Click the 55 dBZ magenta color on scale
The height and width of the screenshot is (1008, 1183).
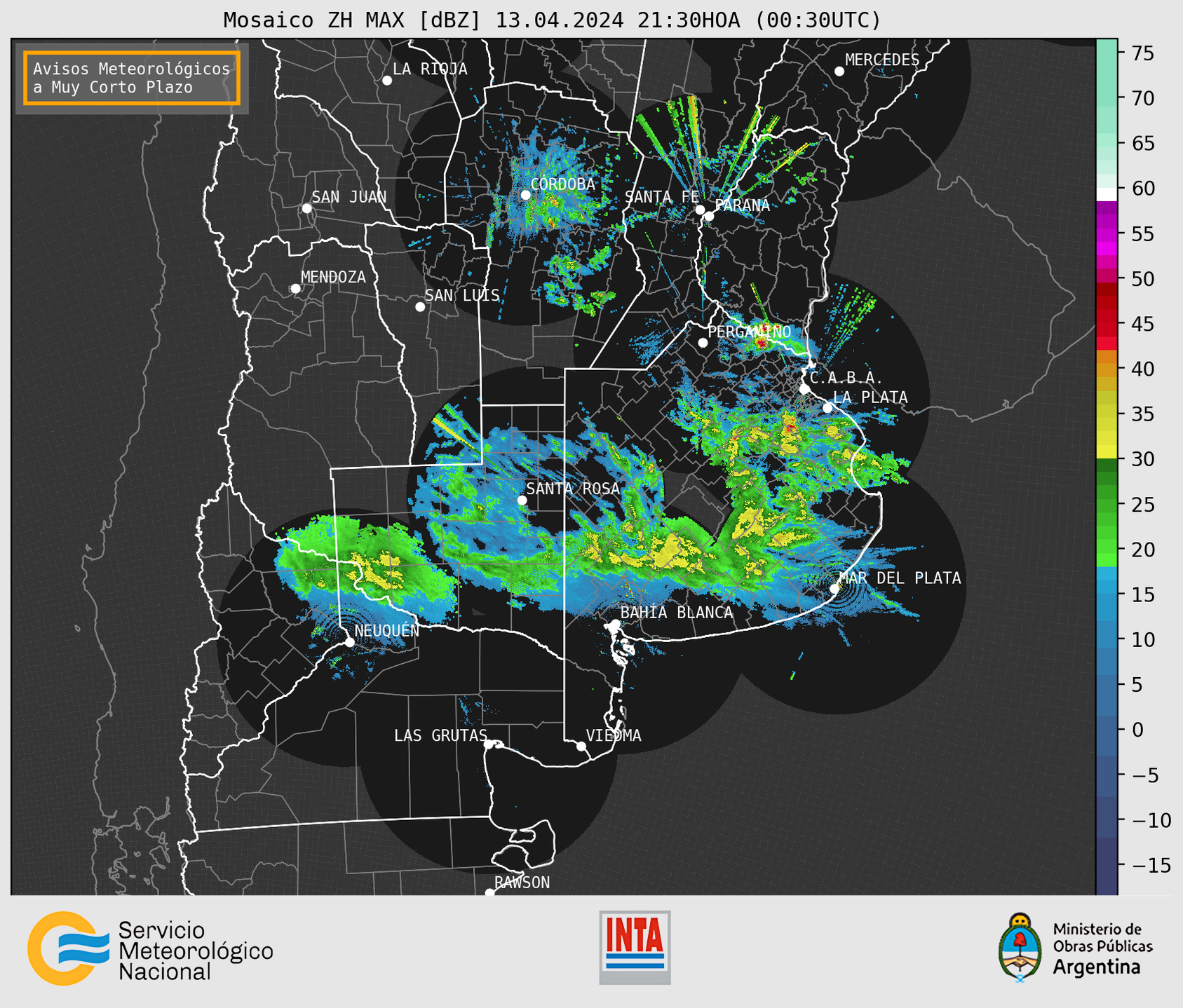coord(1107,234)
